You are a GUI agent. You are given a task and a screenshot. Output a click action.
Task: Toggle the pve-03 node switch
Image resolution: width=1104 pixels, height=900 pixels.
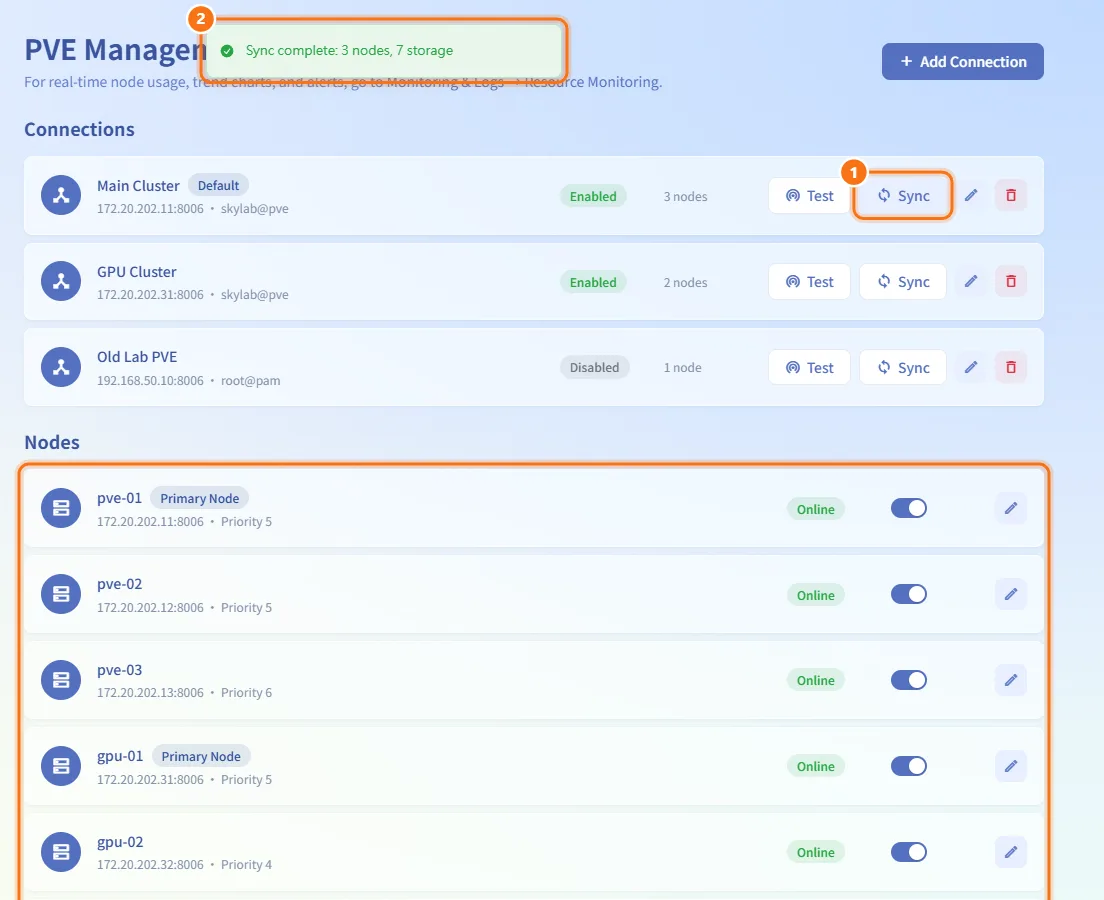coord(908,680)
